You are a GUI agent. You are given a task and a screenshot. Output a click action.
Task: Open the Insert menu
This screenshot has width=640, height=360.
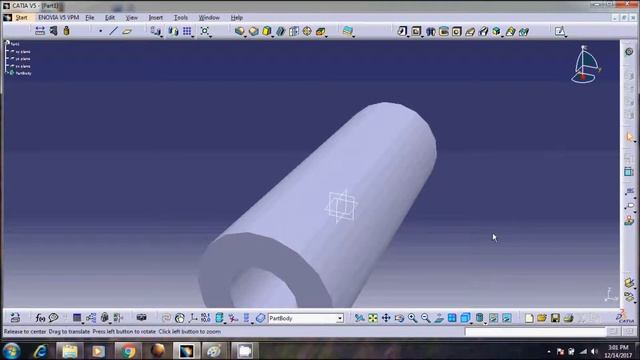pos(156,18)
